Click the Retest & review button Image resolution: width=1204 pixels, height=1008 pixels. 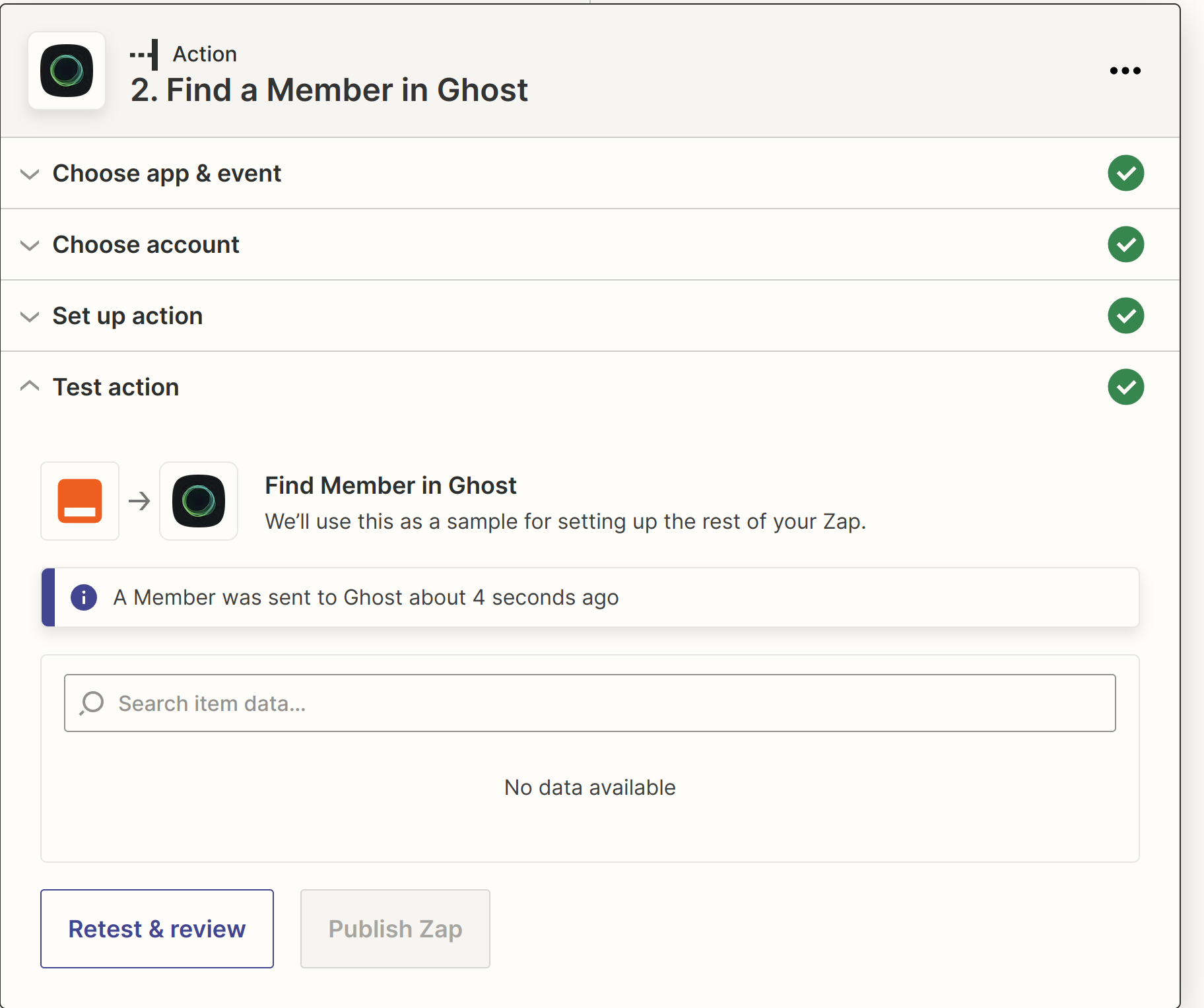click(x=157, y=929)
